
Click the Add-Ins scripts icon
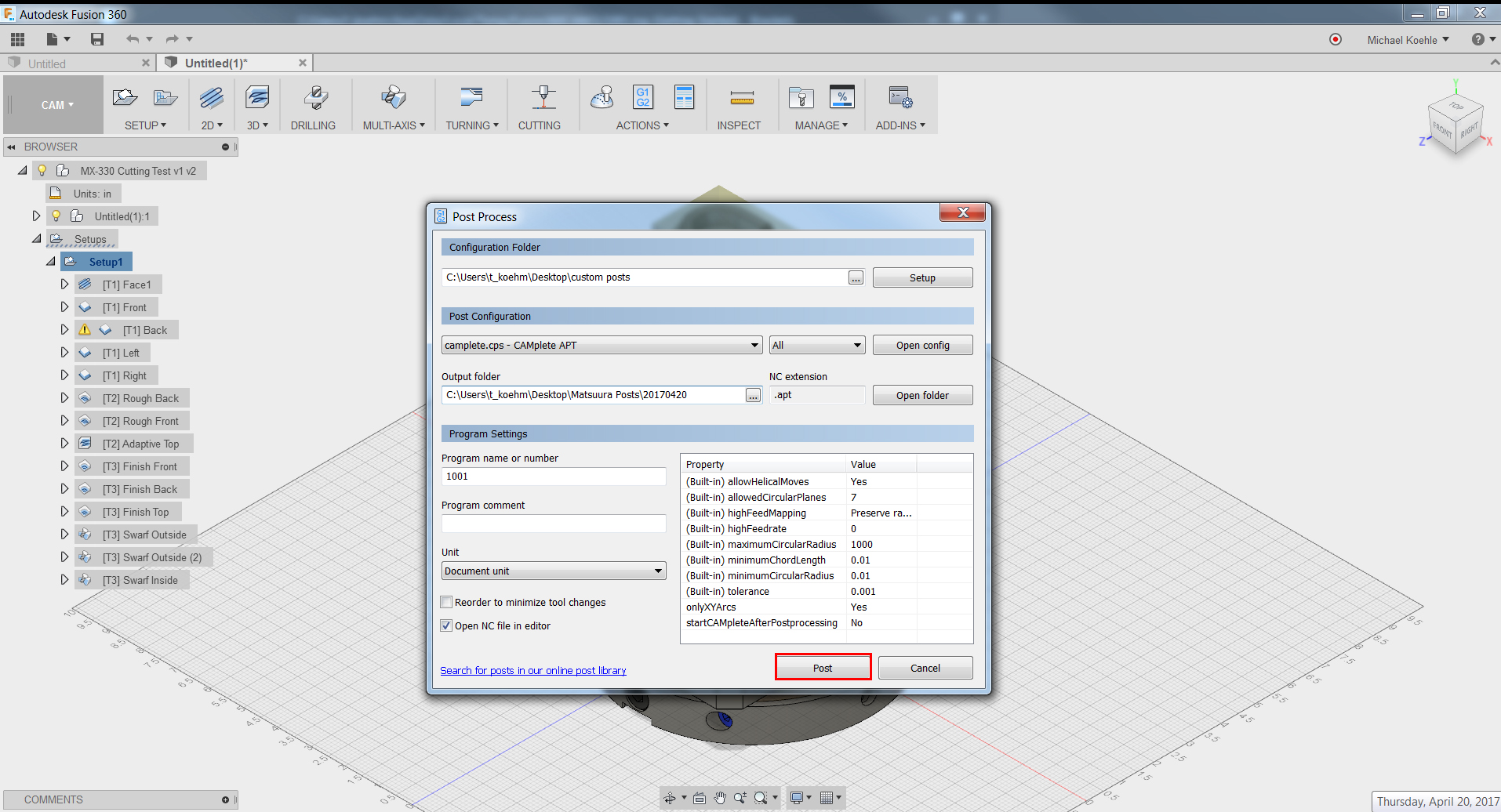coord(900,97)
